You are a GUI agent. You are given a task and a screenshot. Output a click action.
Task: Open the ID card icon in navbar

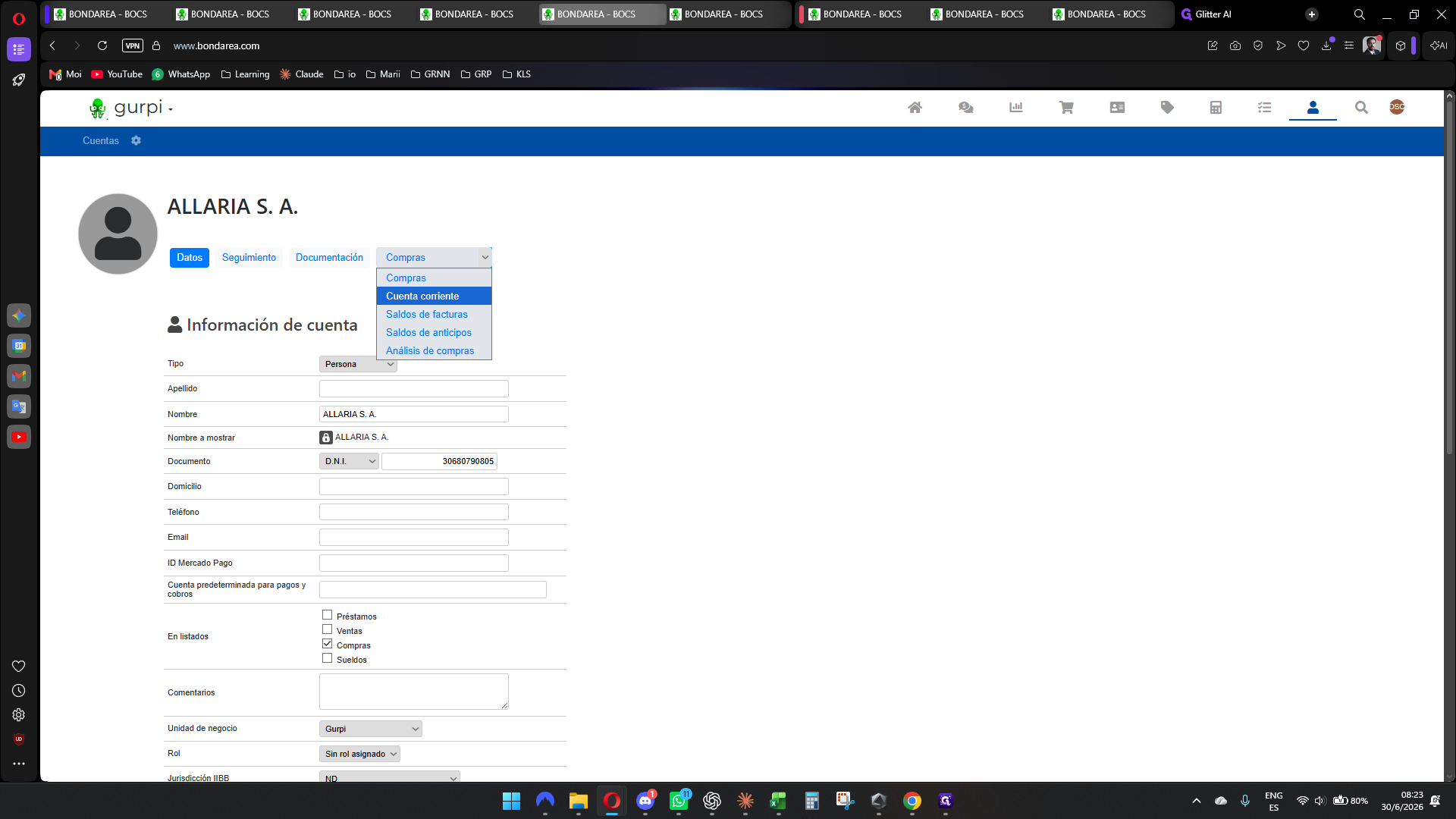(x=1117, y=108)
